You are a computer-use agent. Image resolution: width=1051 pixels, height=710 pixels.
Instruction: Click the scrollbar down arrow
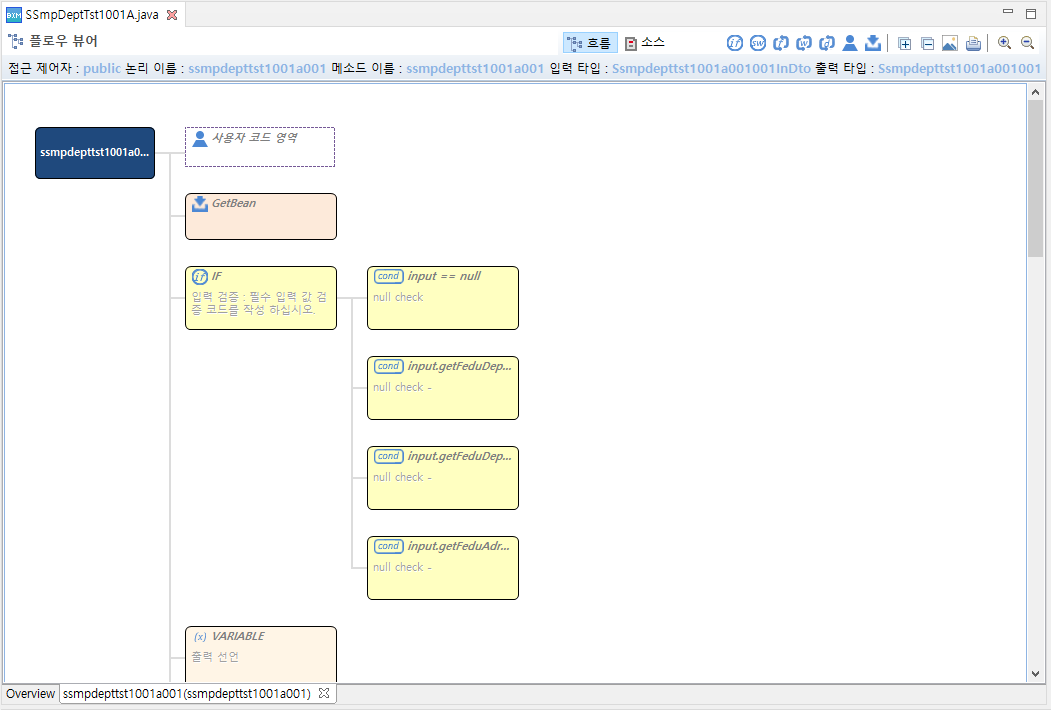coord(1036,674)
